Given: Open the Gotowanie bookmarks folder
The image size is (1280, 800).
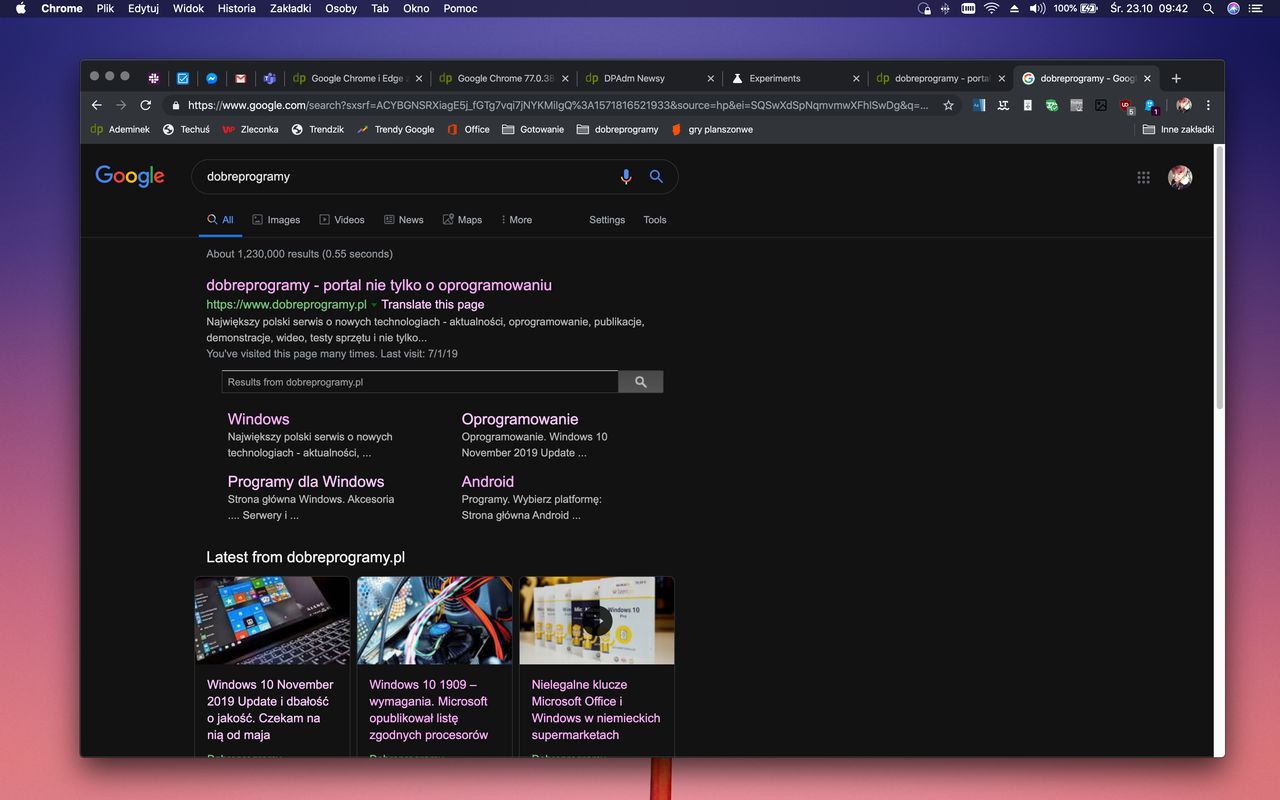Looking at the screenshot, I should 533,129.
